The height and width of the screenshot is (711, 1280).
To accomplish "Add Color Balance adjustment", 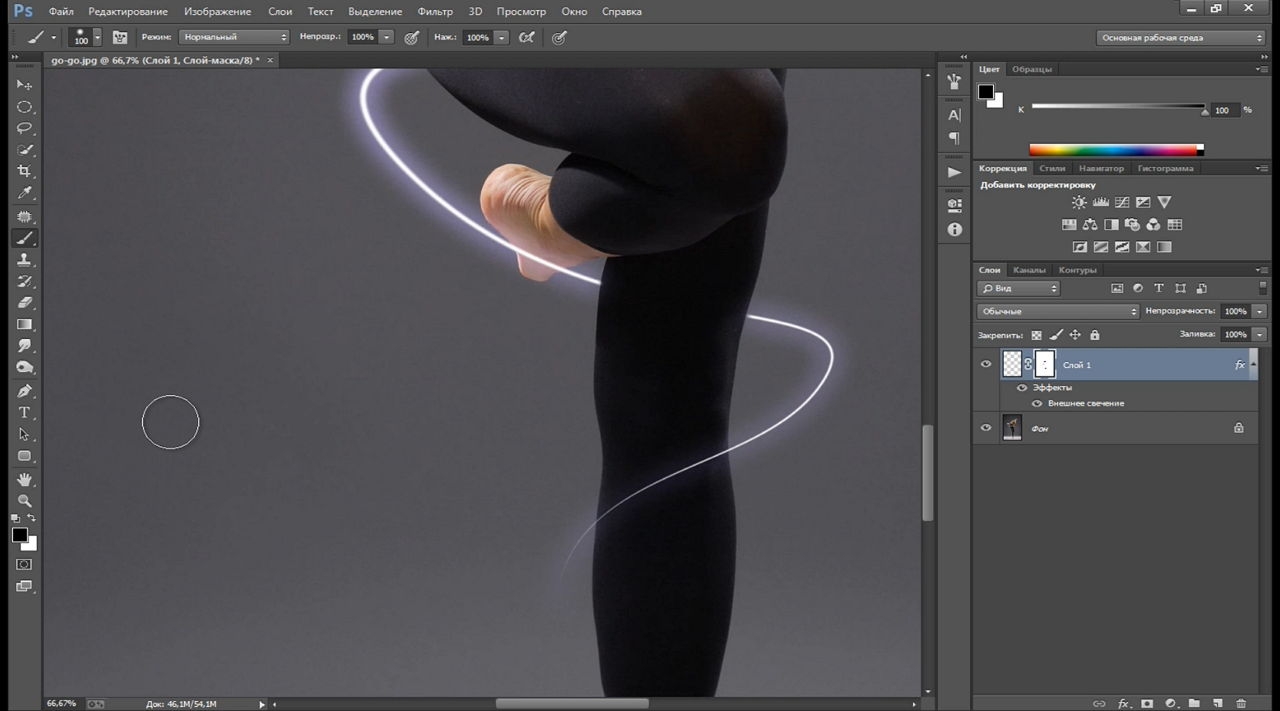I will [1090, 225].
